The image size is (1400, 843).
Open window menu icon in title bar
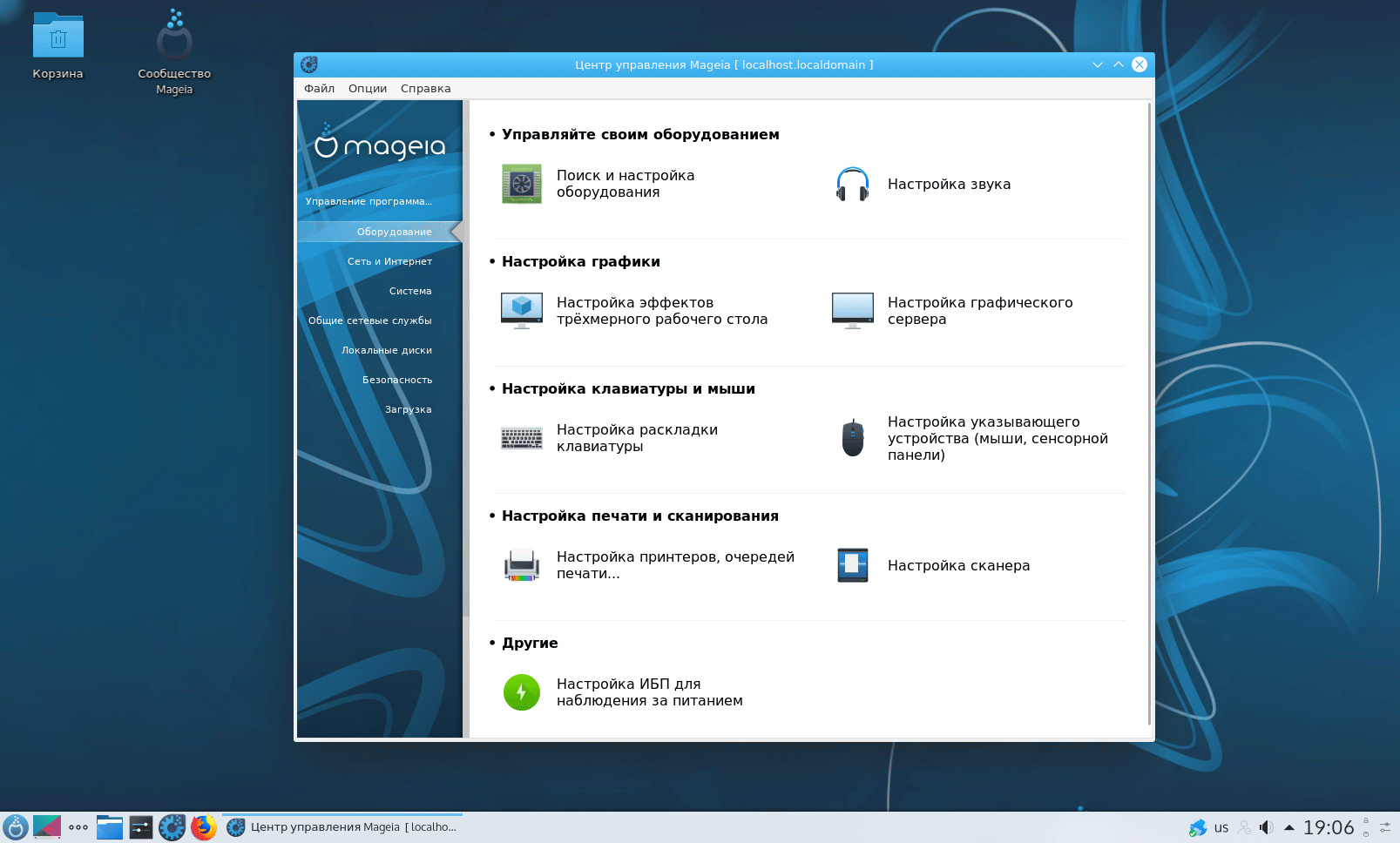(x=309, y=64)
